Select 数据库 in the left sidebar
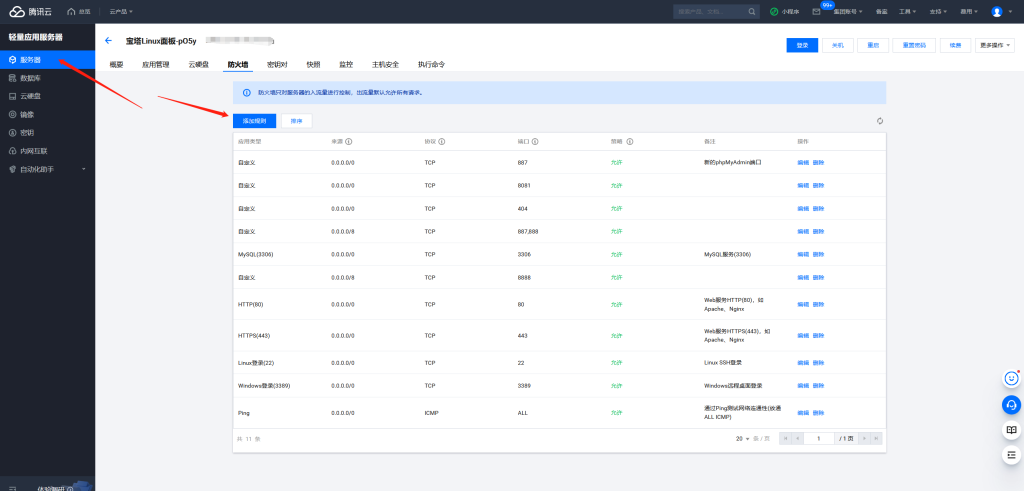Image resolution: width=1024 pixels, height=491 pixels. pyautogui.click(x=30, y=78)
